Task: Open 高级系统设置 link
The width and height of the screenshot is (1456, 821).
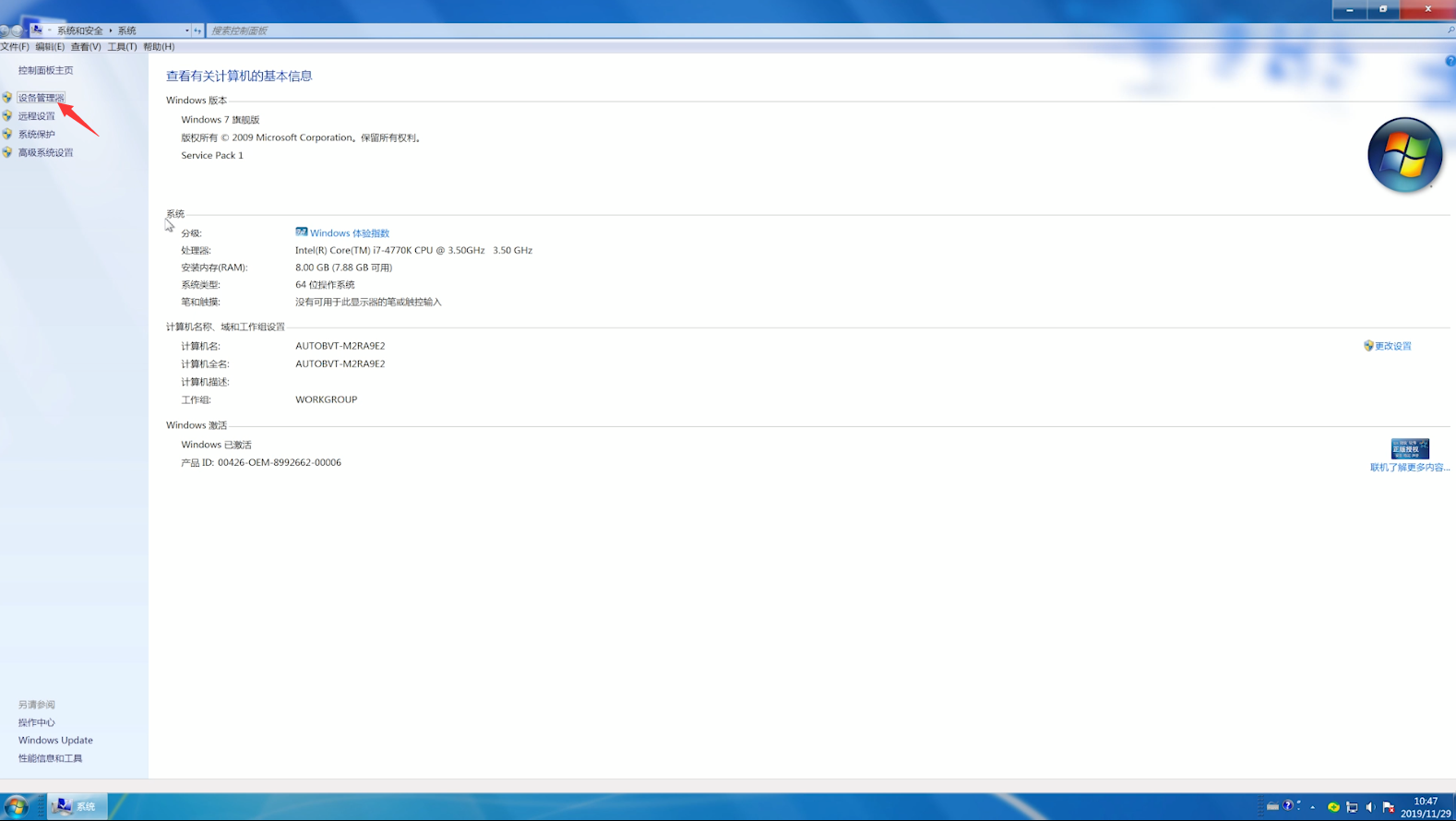Action: point(45,153)
